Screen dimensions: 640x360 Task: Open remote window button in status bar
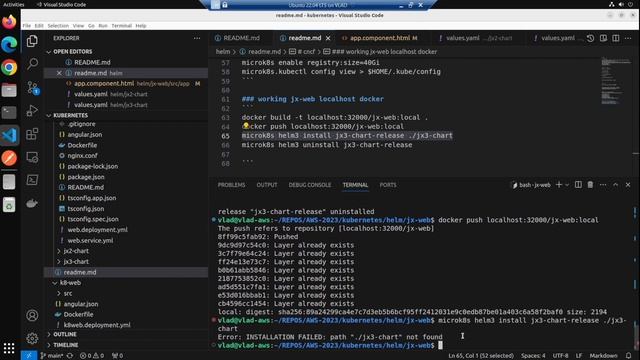point(29,356)
